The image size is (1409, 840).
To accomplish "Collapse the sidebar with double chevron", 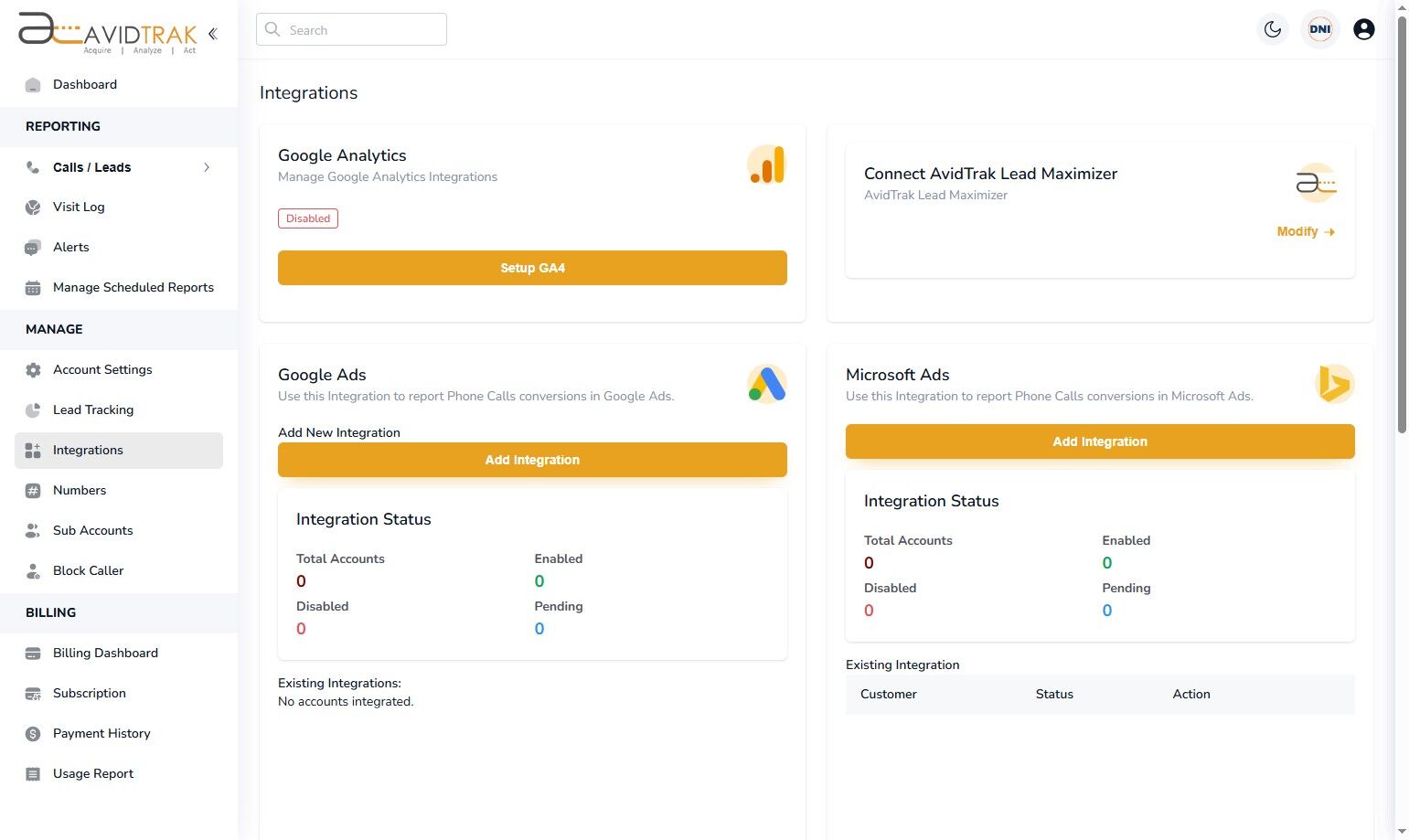I will tap(213, 34).
